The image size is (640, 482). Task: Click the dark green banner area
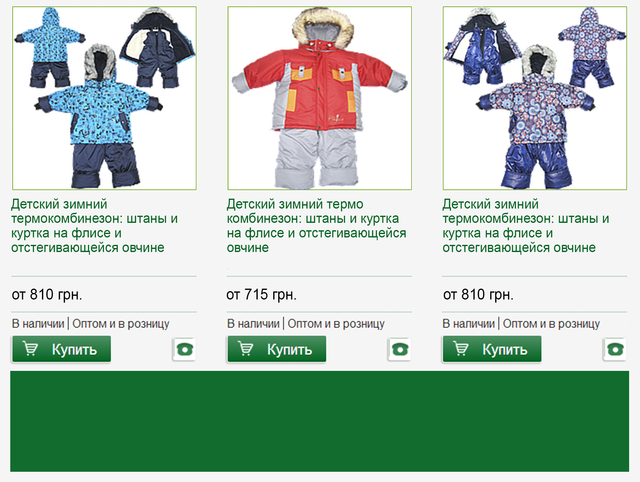pyautogui.click(x=320, y=421)
